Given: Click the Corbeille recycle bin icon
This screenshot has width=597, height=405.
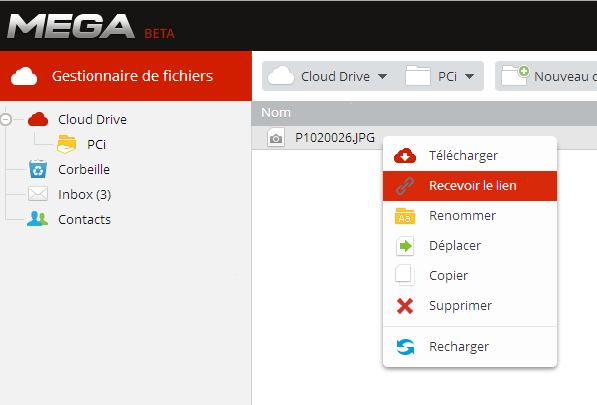Looking at the screenshot, I should [x=38, y=169].
